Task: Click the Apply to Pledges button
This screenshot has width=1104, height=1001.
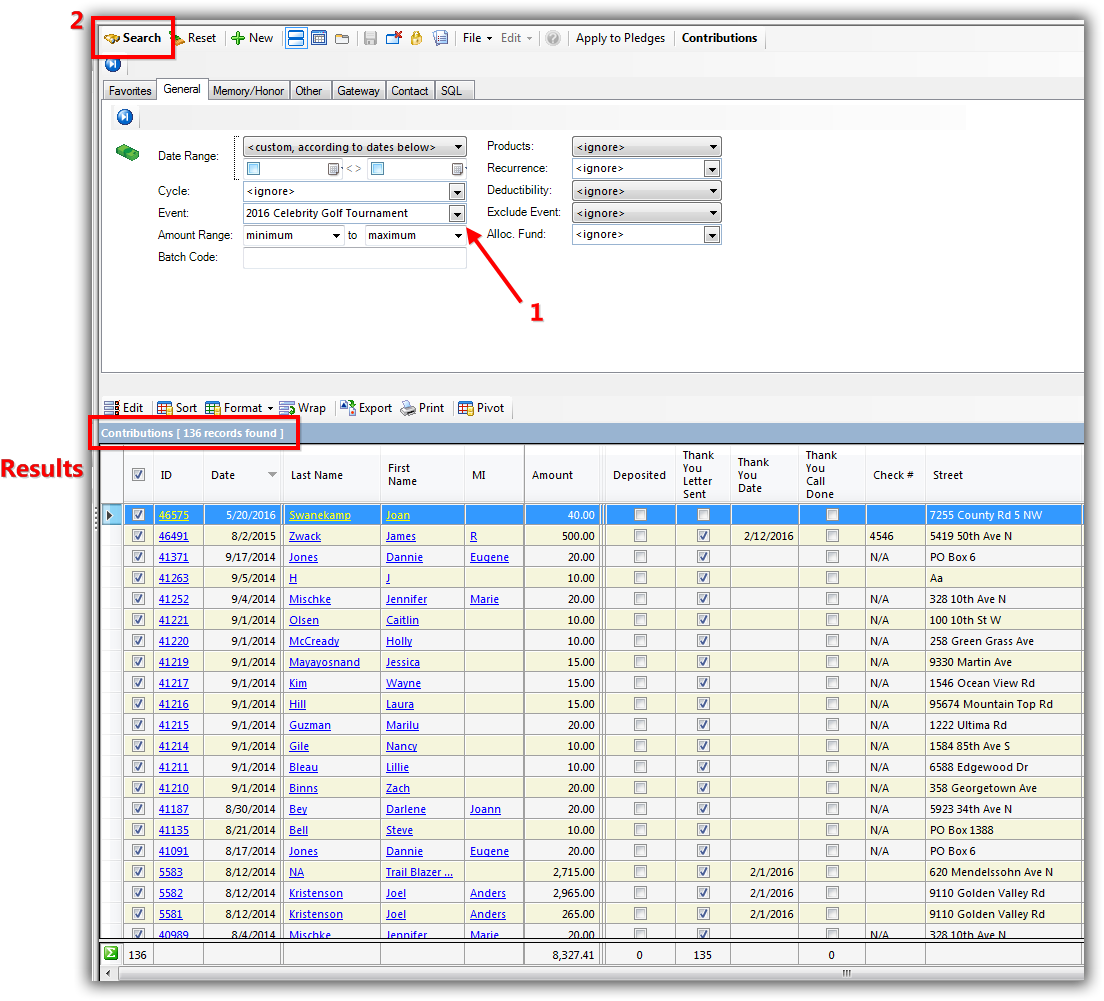Action: (x=620, y=38)
